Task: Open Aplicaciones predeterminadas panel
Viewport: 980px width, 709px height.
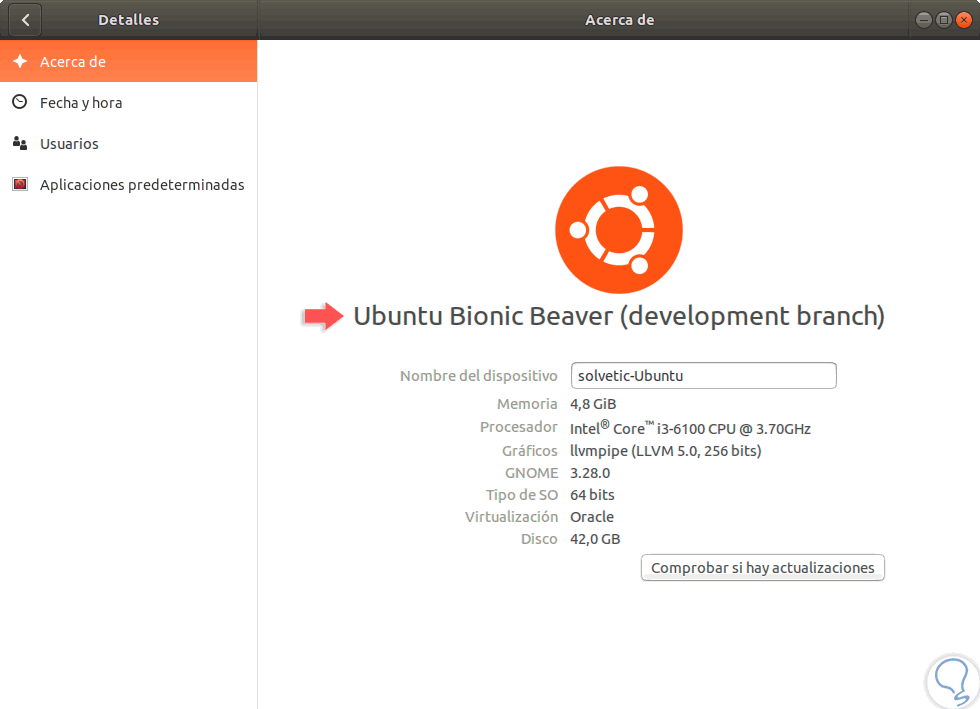Action: 128,185
